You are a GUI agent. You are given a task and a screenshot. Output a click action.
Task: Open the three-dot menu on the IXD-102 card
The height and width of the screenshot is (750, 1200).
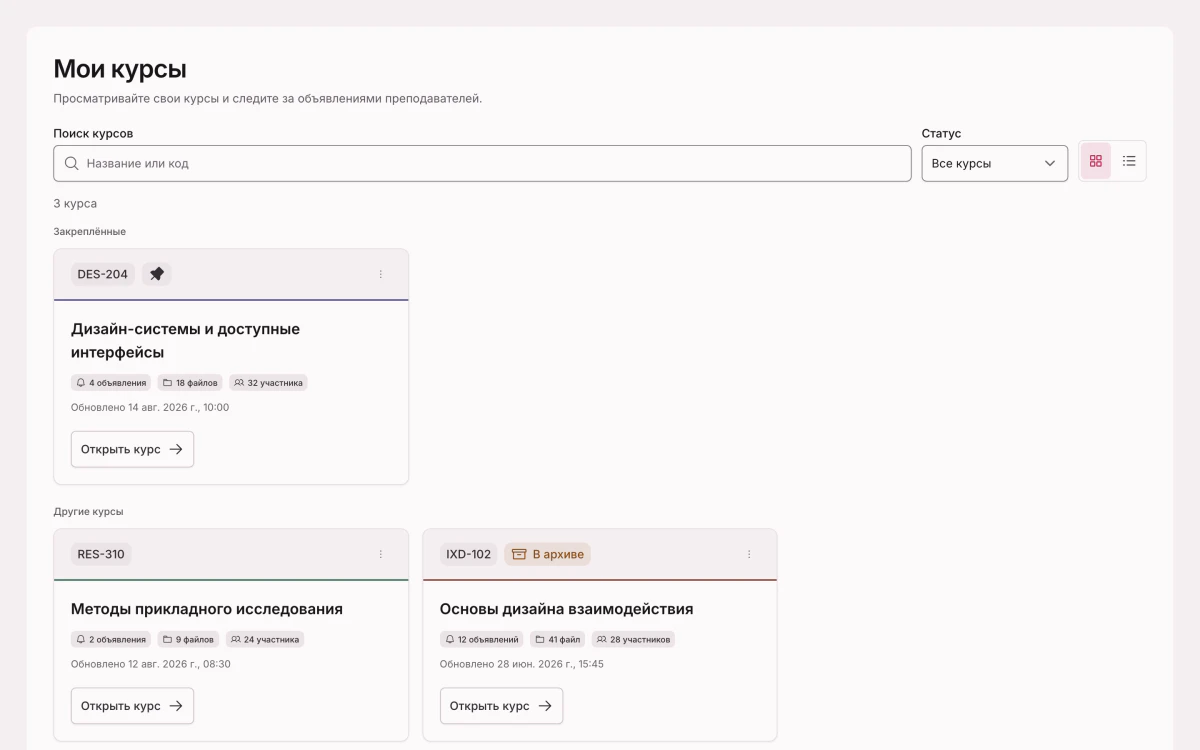[749, 554]
